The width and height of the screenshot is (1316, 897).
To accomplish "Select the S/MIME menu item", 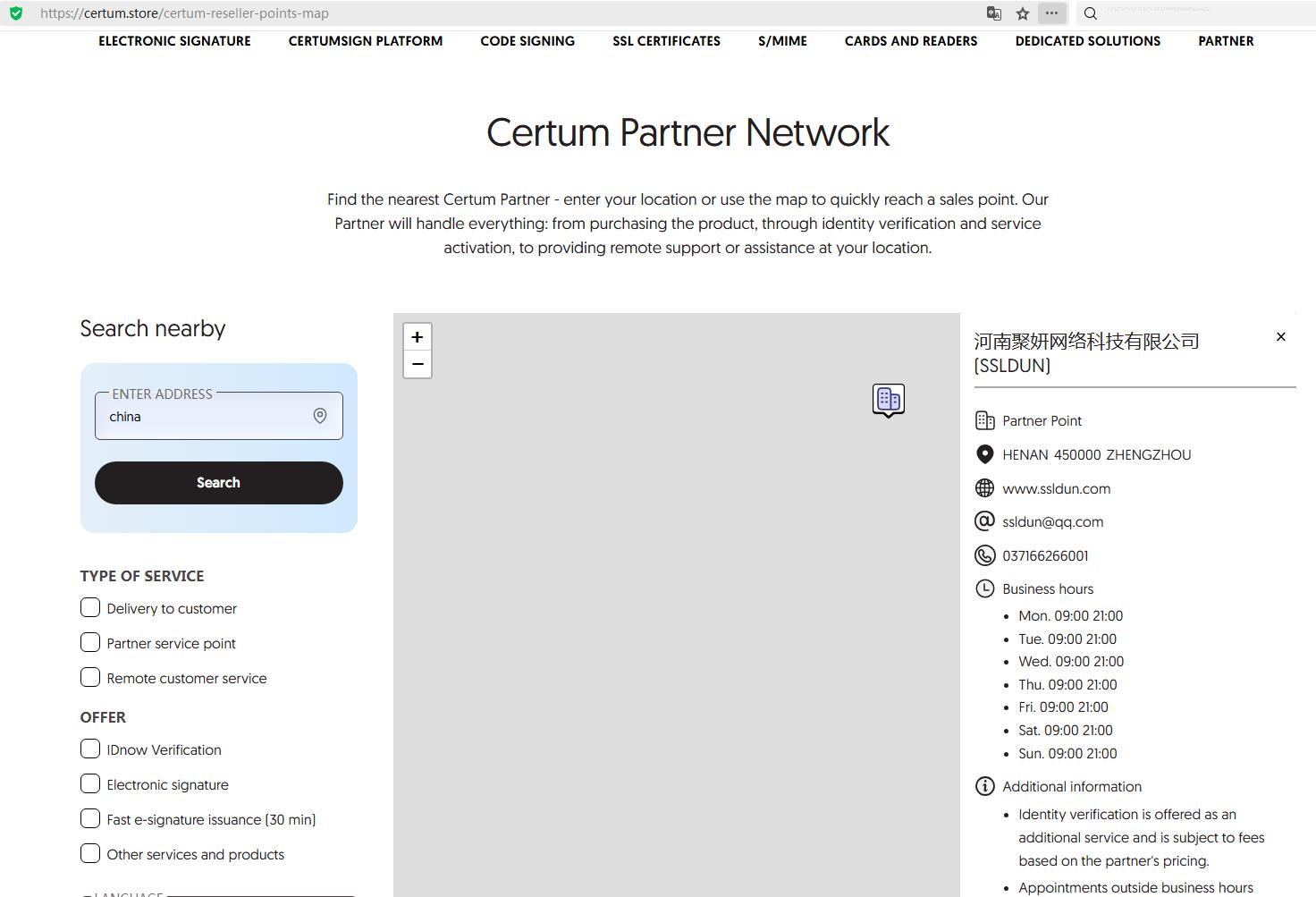I will (782, 41).
